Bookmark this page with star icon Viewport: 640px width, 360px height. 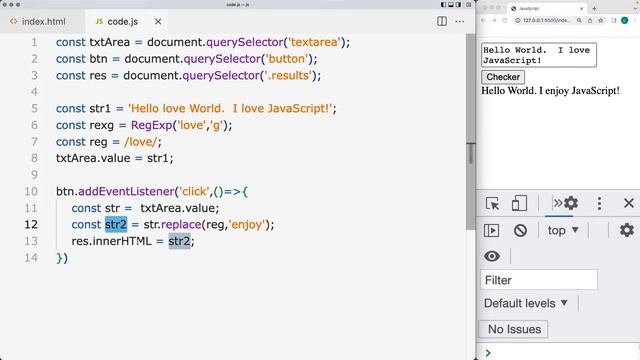coord(600,20)
